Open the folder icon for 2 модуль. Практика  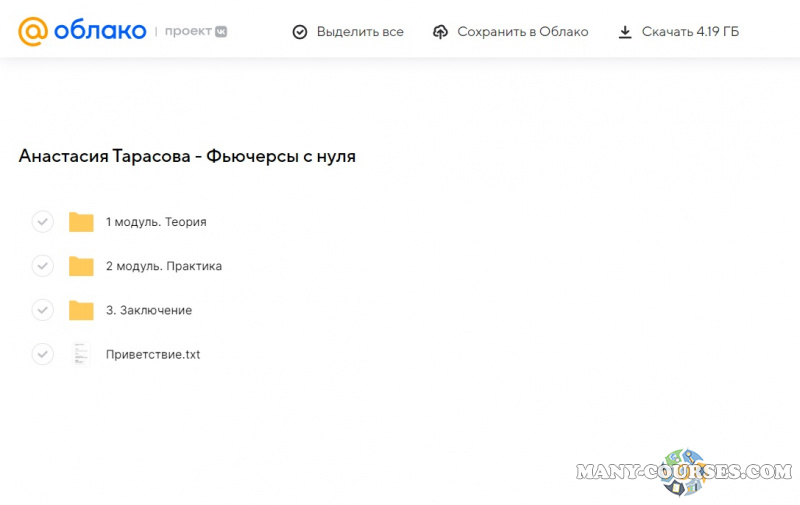click(x=81, y=266)
